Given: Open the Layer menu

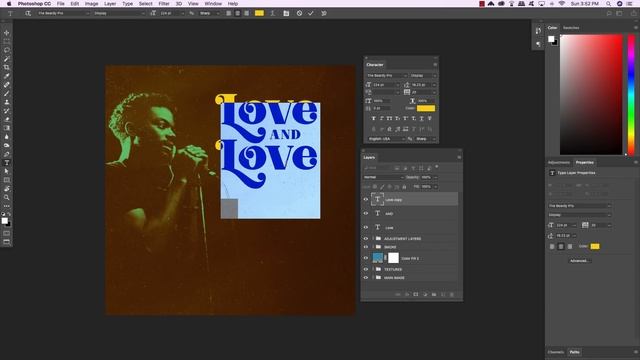Looking at the screenshot, I should 110,4.
